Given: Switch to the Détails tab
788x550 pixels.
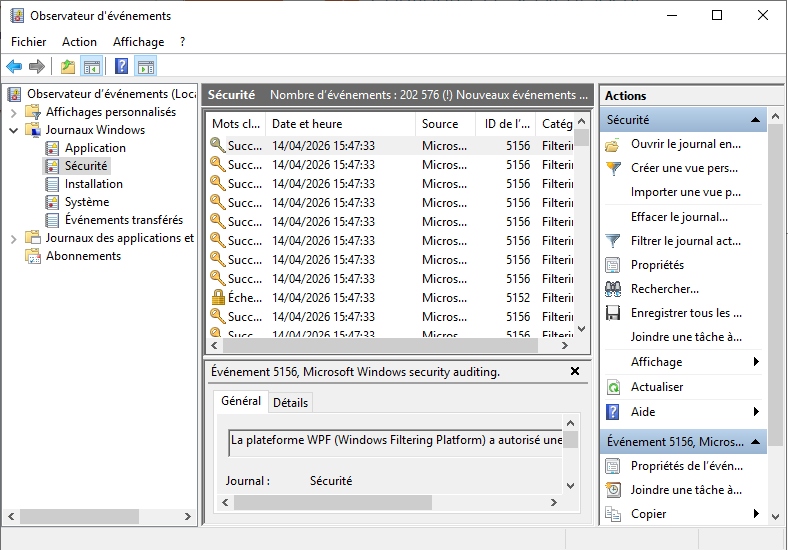Looking at the screenshot, I should (290, 403).
